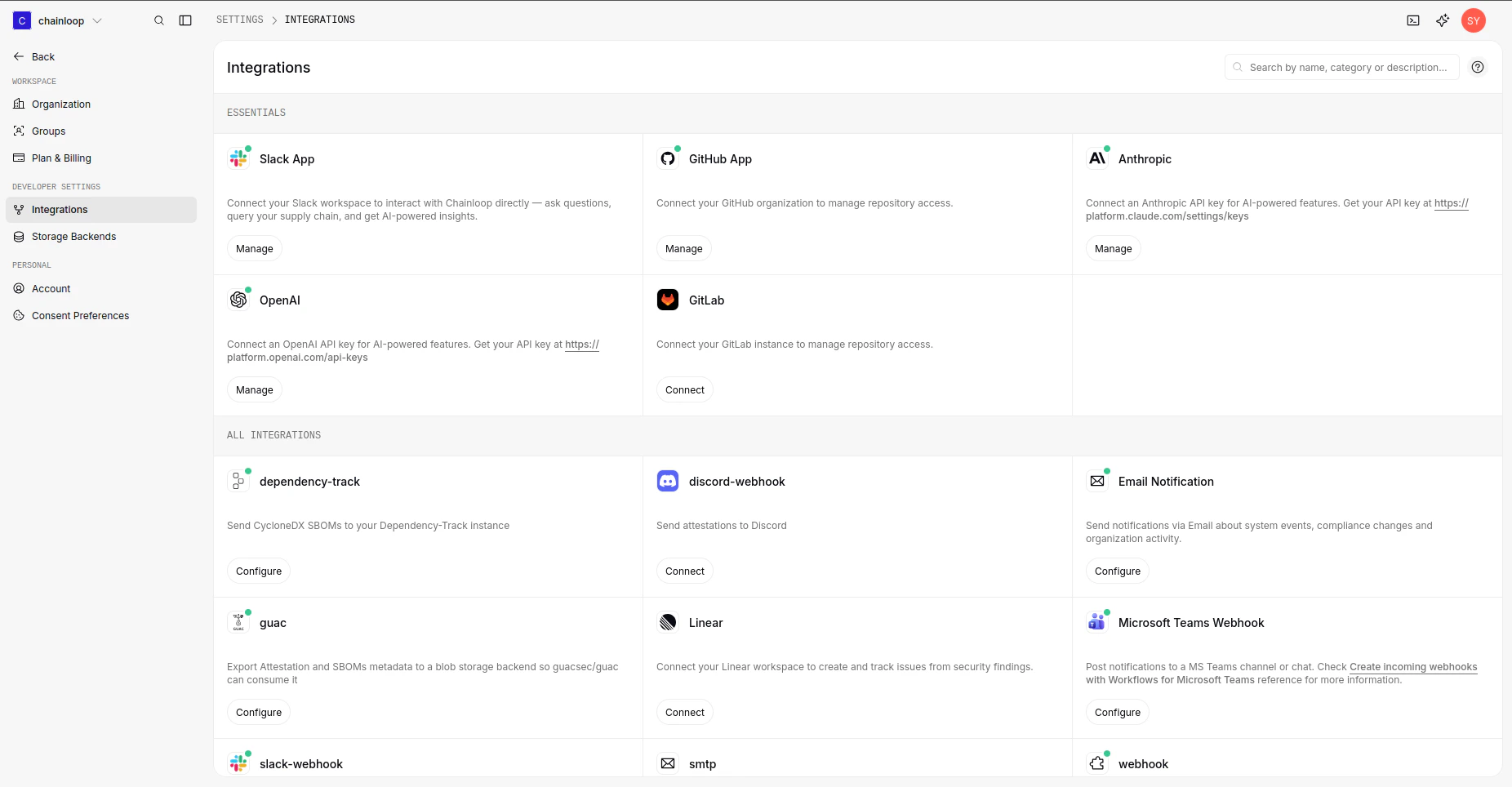Manage the OpenAI integration
Image resolution: width=1512 pixels, height=787 pixels.
point(255,389)
